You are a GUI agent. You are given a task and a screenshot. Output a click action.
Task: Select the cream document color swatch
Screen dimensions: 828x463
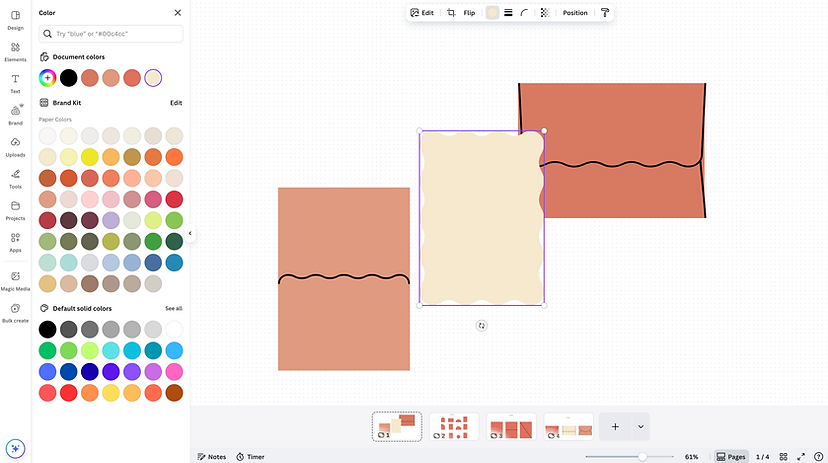point(153,78)
